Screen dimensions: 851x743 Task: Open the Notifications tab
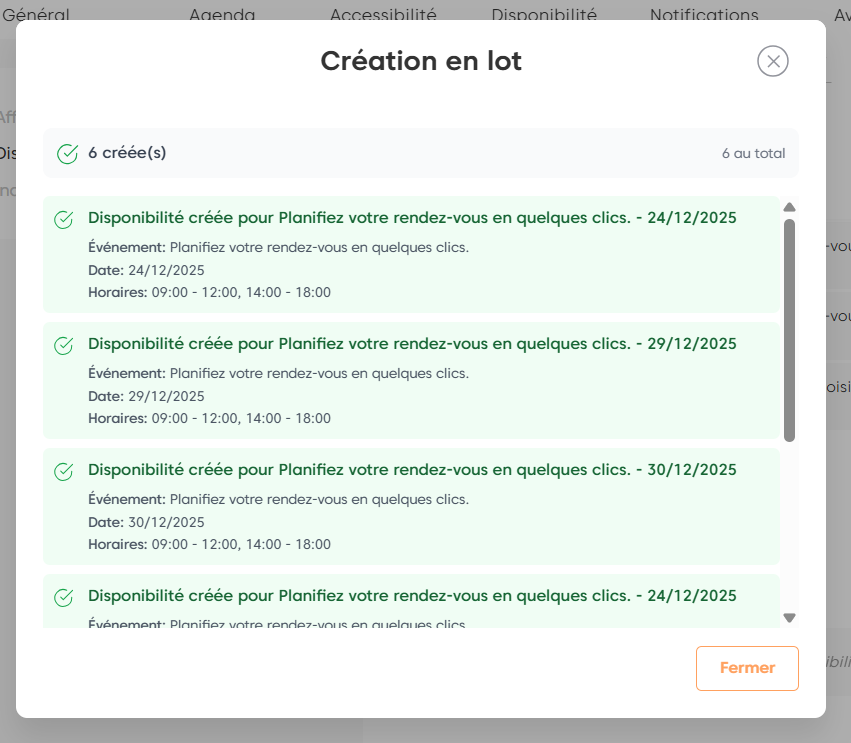point(704,15)
